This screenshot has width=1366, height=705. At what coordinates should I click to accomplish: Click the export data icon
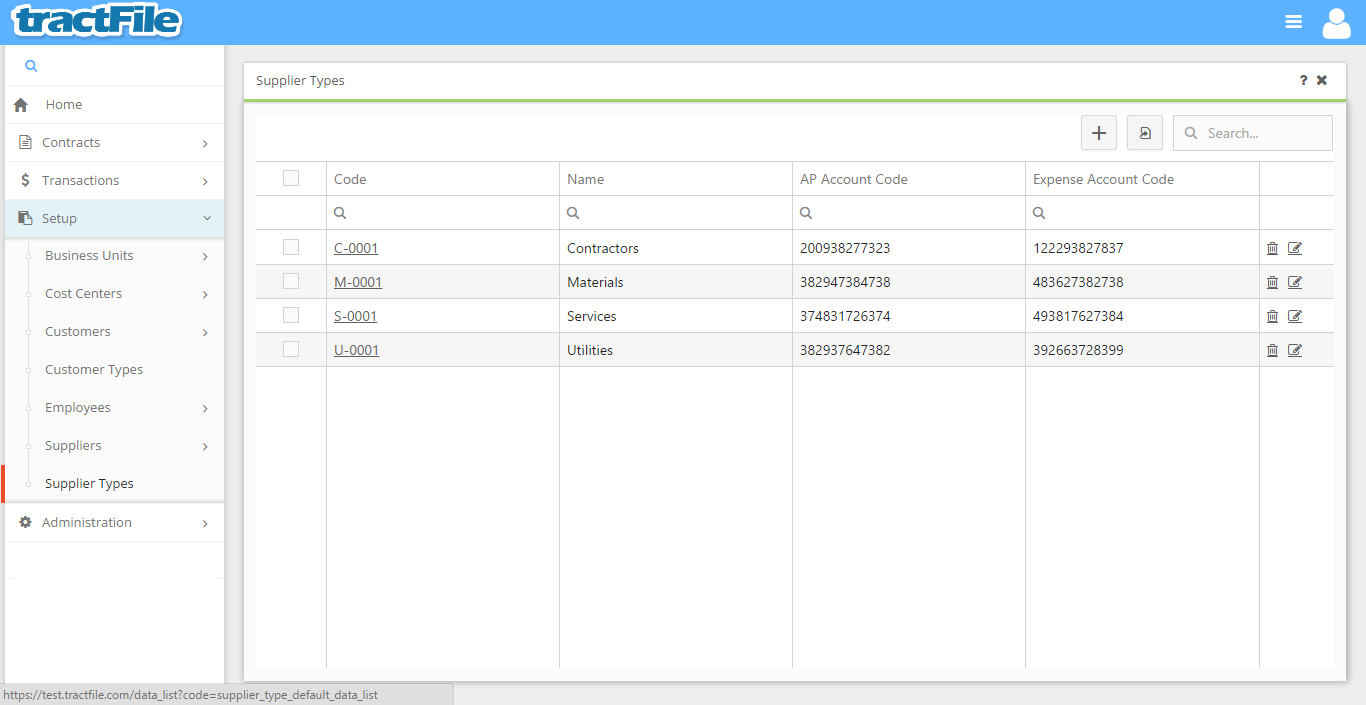click(1144, 133)
